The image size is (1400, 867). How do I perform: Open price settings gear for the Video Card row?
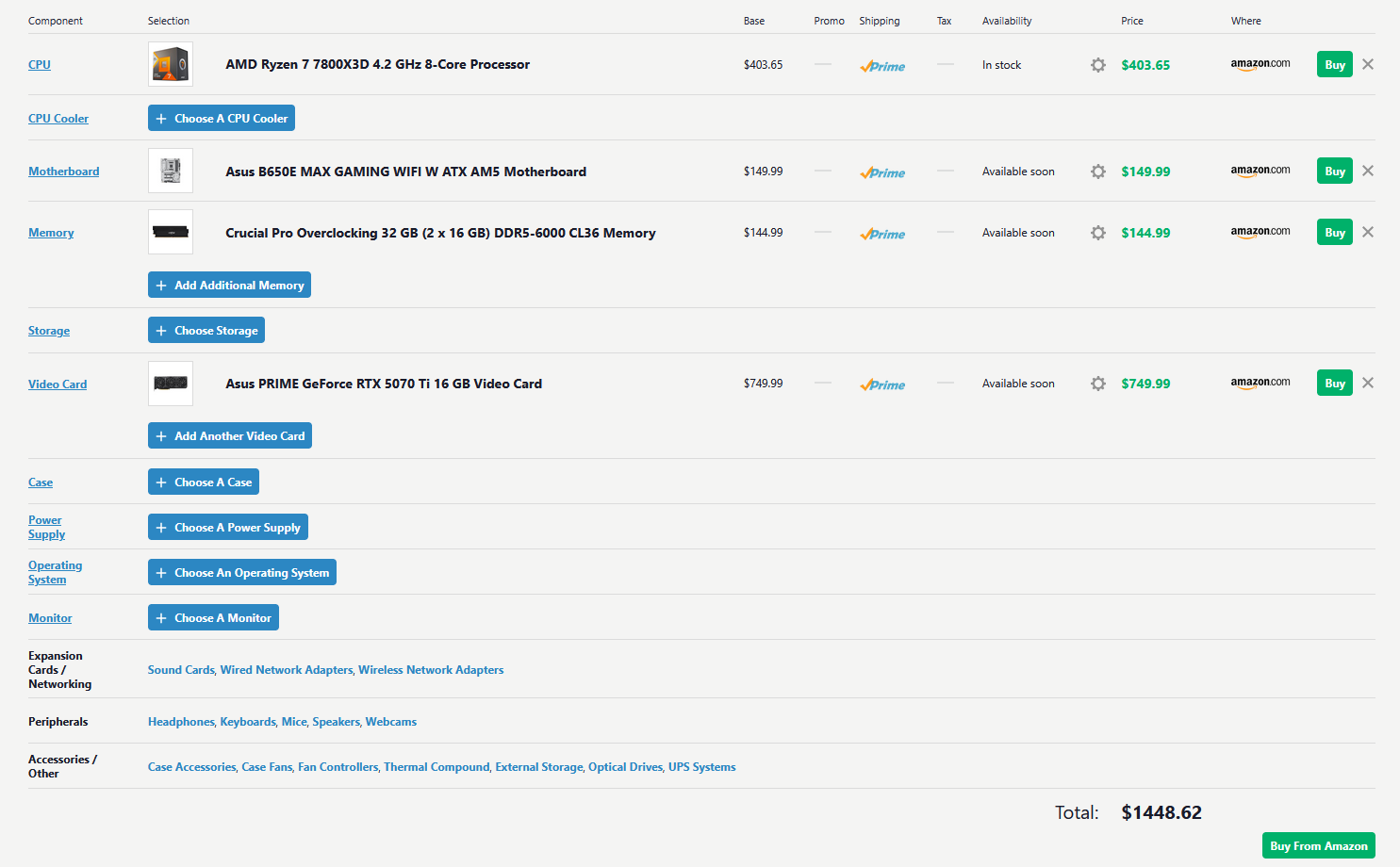[x=1098, y=384]
